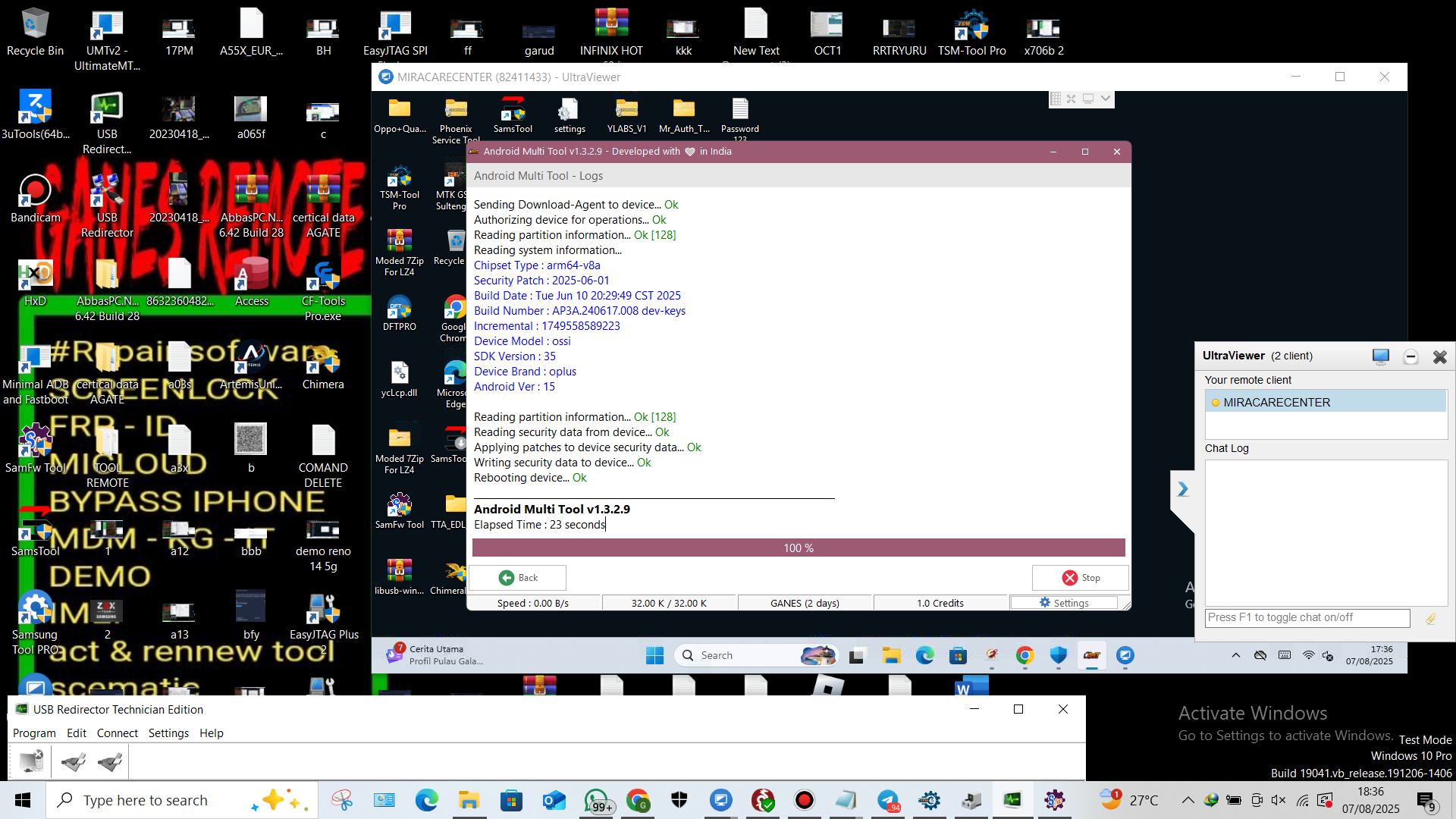Click local Type here to search box
The image size is (1456, 819).
(x=182, y=800)
